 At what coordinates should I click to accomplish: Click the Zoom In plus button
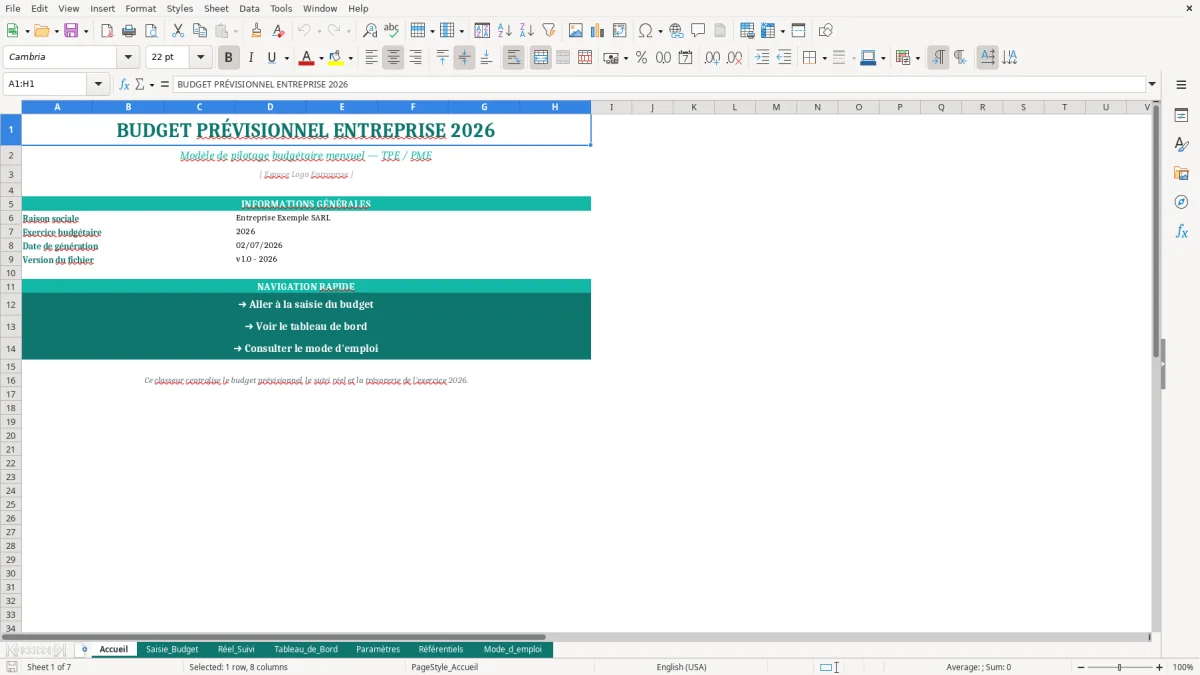[x=1159, y=667]
